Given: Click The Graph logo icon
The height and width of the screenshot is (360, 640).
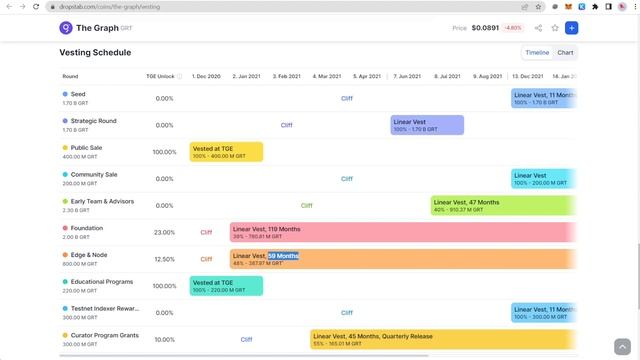Looking at the screenshot, I should pyautogui.click(x=66, y=28).
